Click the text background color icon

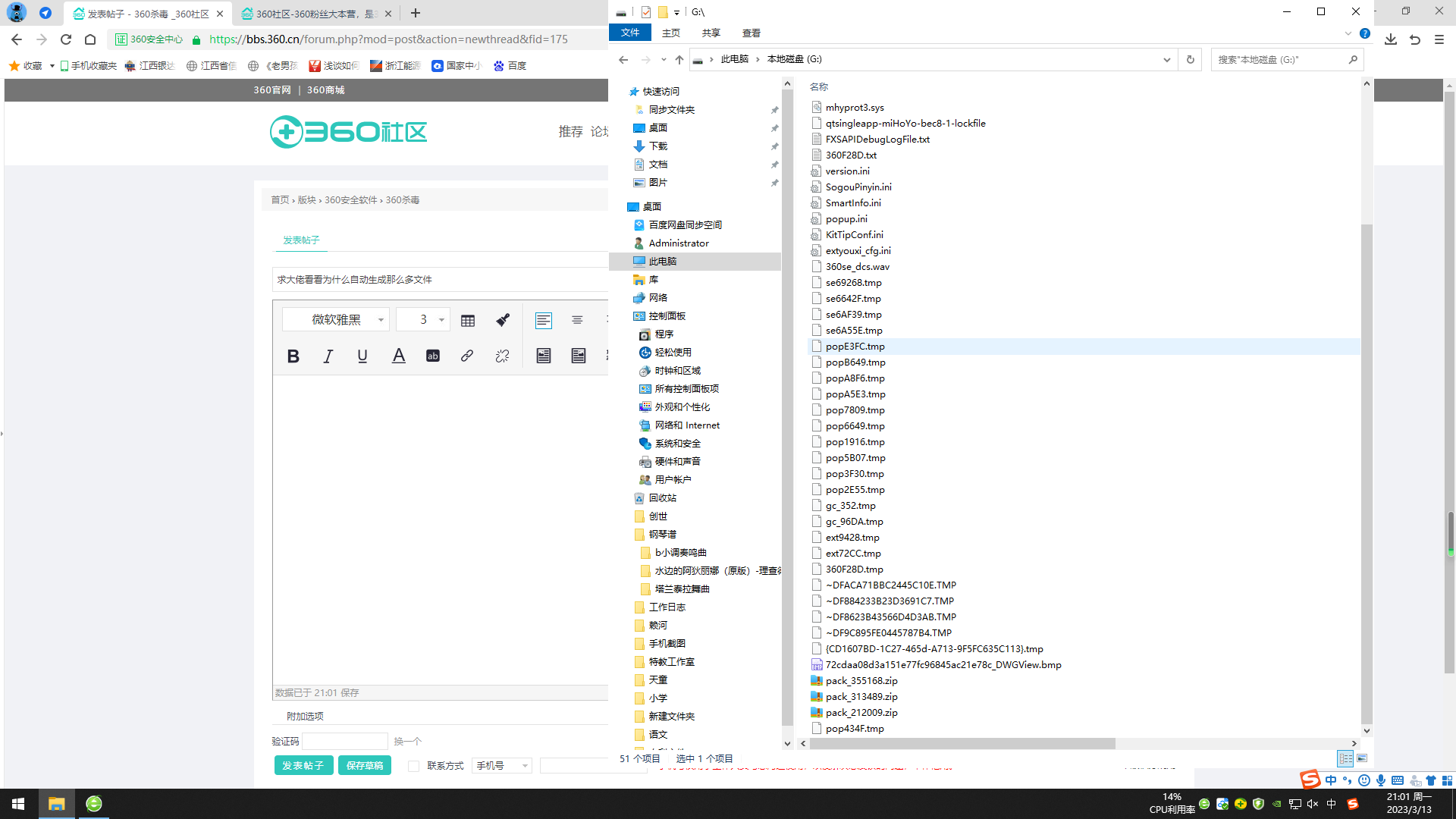433,356
